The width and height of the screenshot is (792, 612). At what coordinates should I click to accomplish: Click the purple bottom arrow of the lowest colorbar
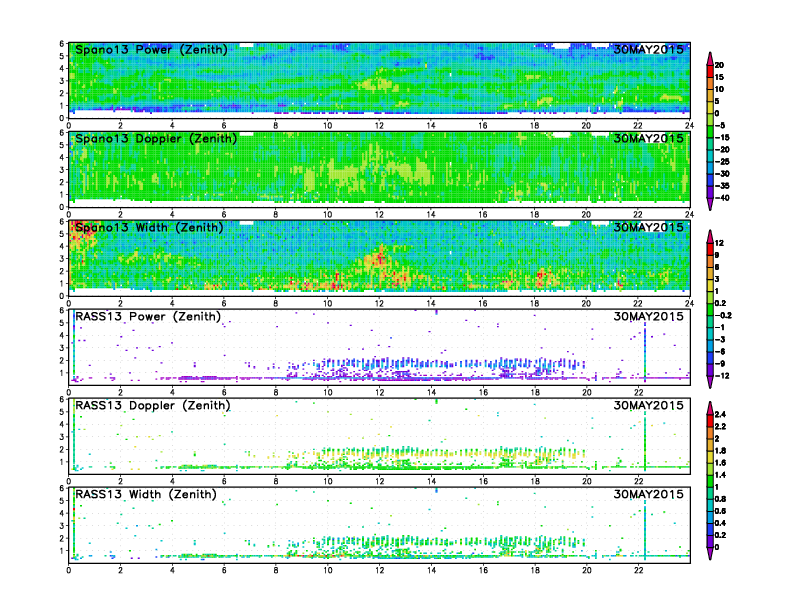(x=709, y=553)
